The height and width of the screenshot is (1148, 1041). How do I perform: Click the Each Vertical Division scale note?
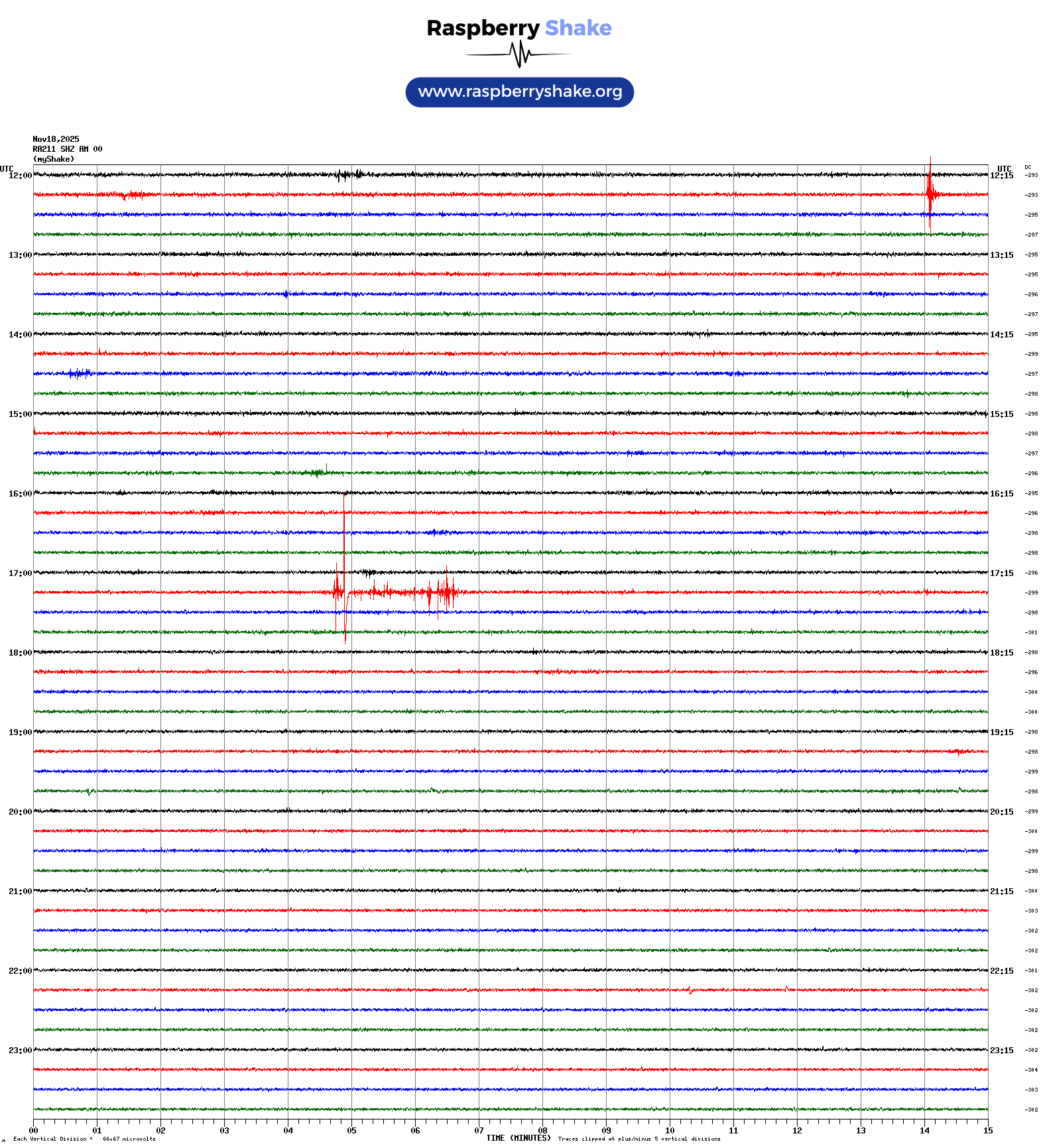click(84, 1139)
